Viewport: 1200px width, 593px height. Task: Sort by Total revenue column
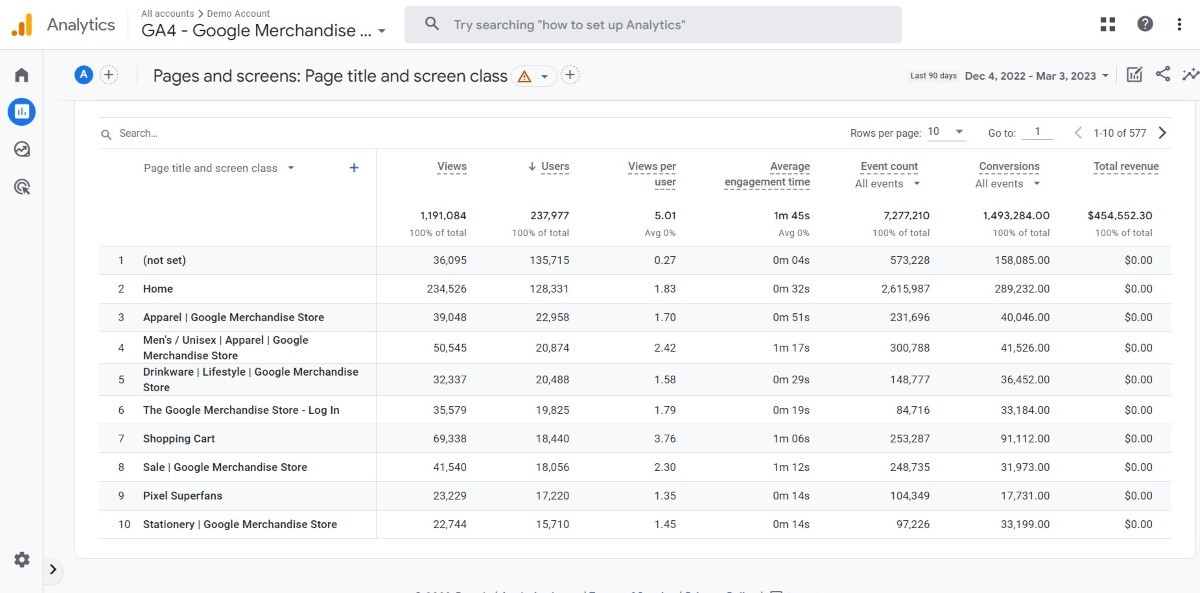coord(1126,167)
